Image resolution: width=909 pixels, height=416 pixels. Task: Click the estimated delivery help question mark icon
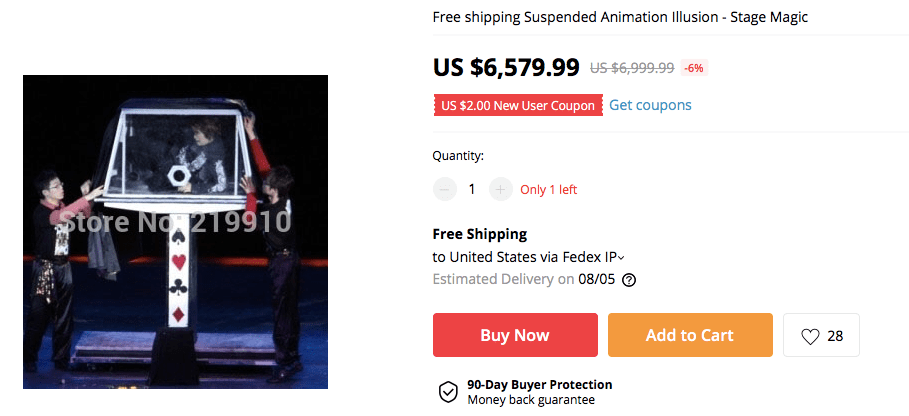tap(629, 280)
